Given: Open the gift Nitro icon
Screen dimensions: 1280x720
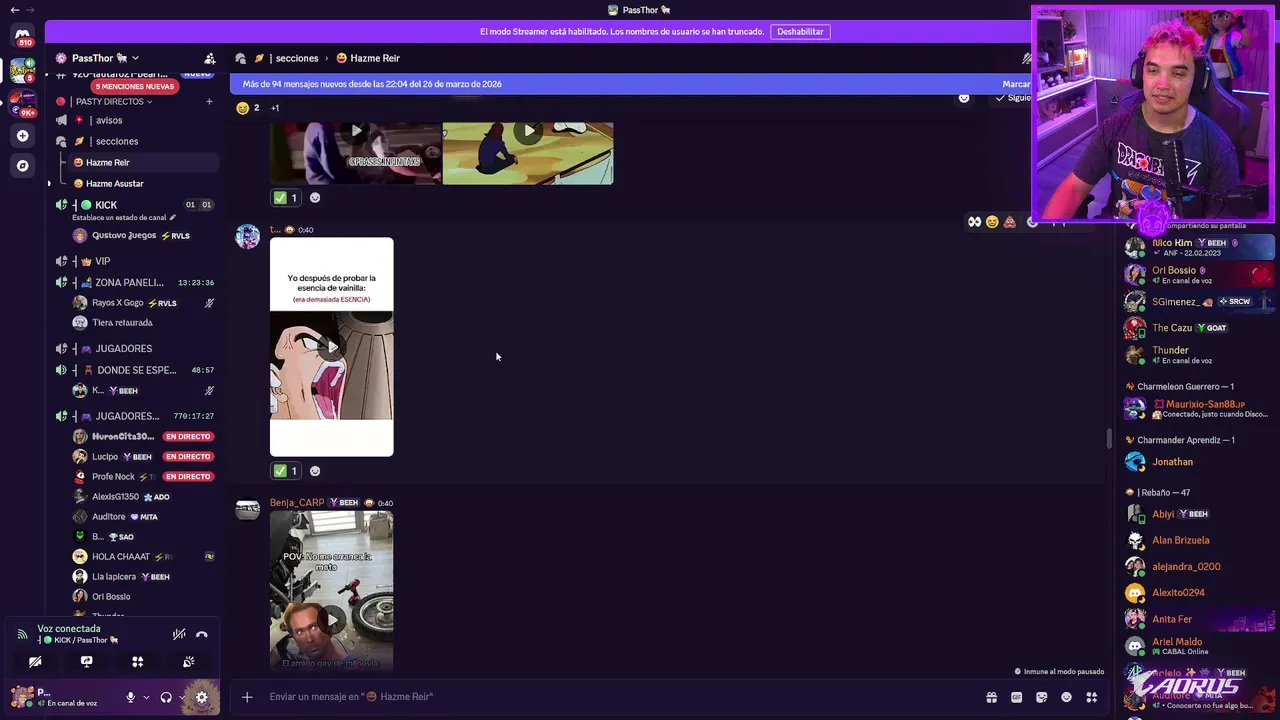Looking at the screenshot, I should [x=991, y=697].
